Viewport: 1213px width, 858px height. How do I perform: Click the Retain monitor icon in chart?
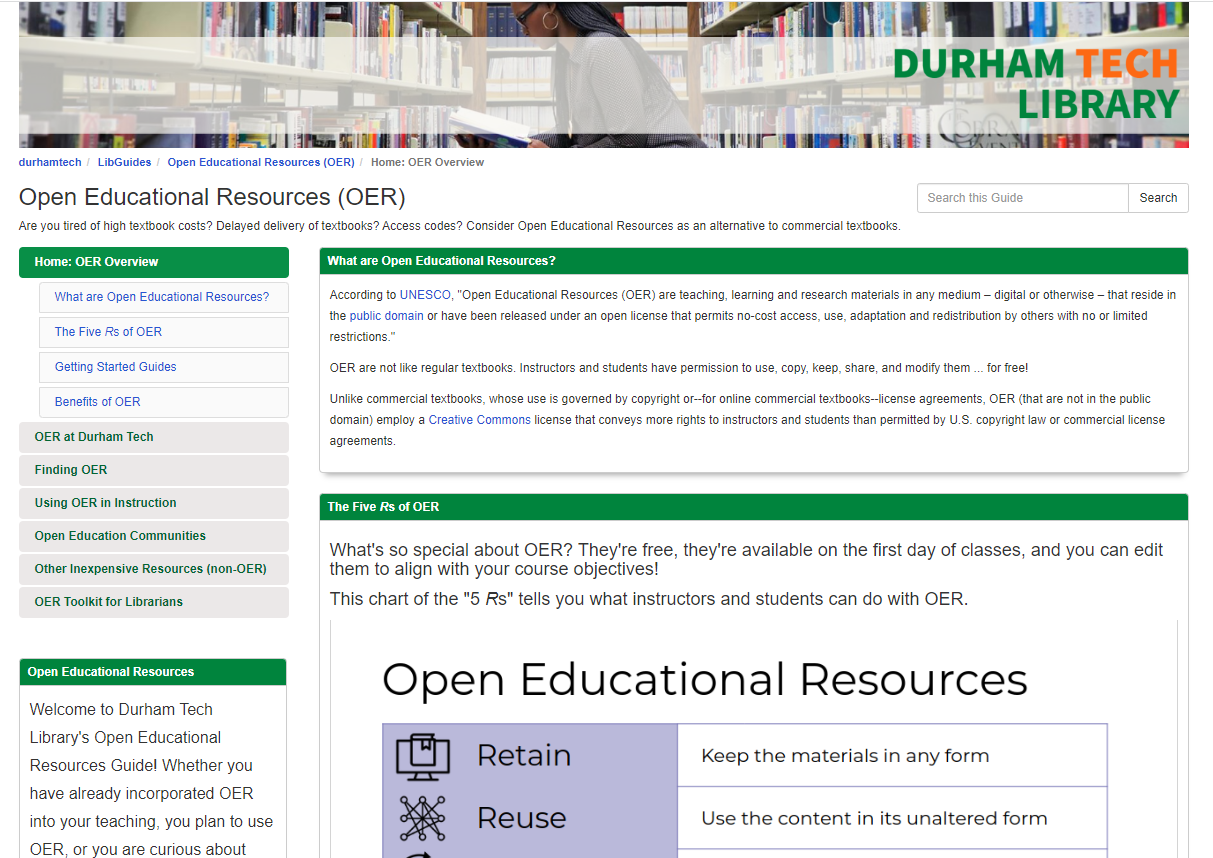(x=423, y=756)
